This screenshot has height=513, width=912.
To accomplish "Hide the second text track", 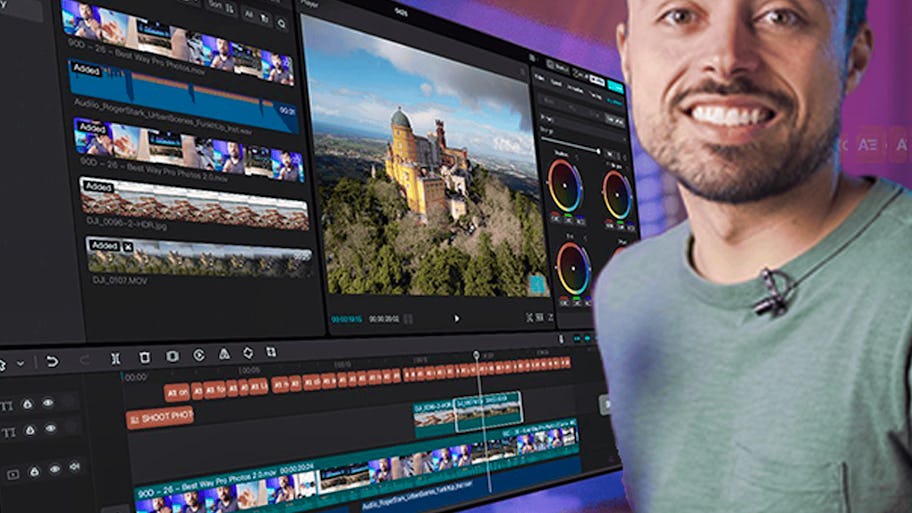I will [51, 429].
